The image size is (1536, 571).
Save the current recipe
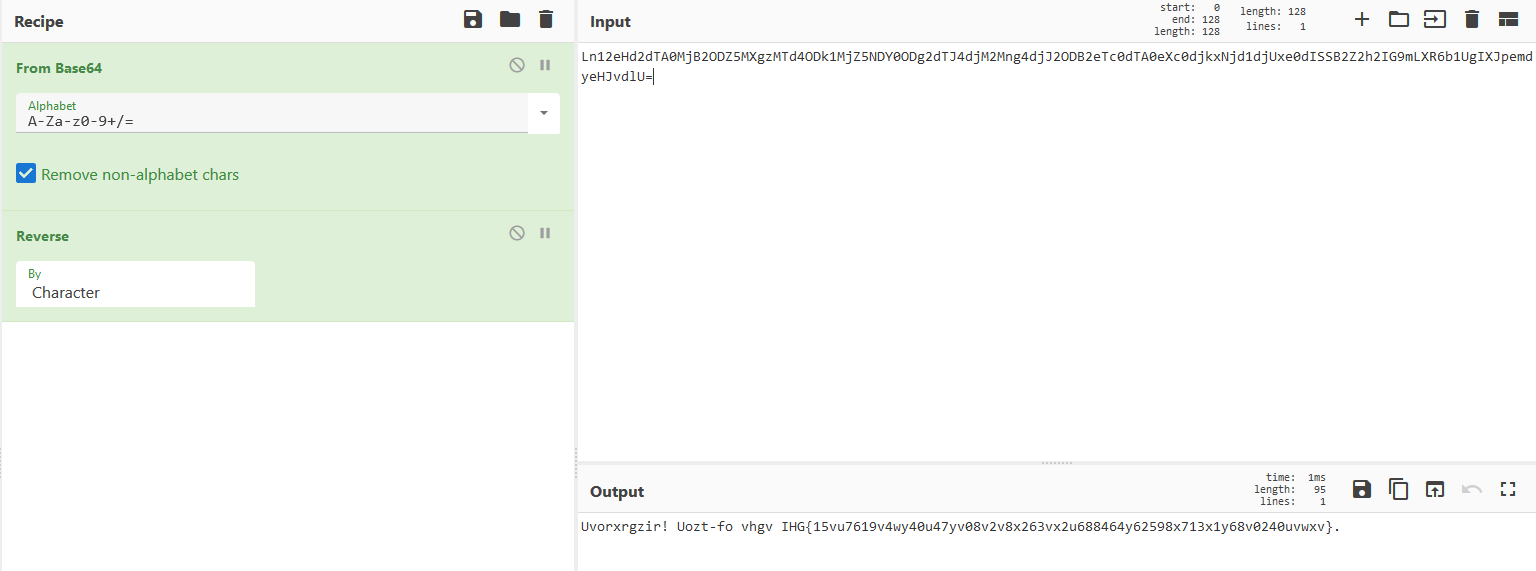click(473, 19)
